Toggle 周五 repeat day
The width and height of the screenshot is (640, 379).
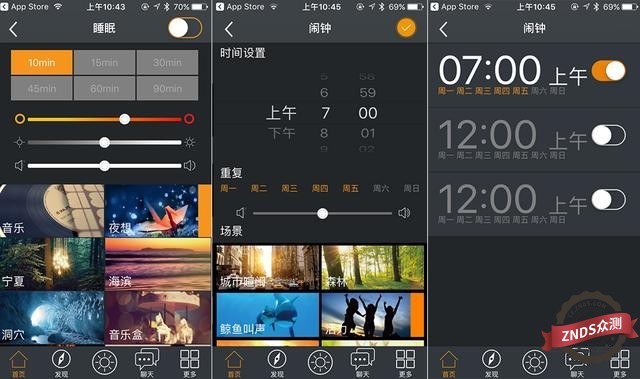351,188
